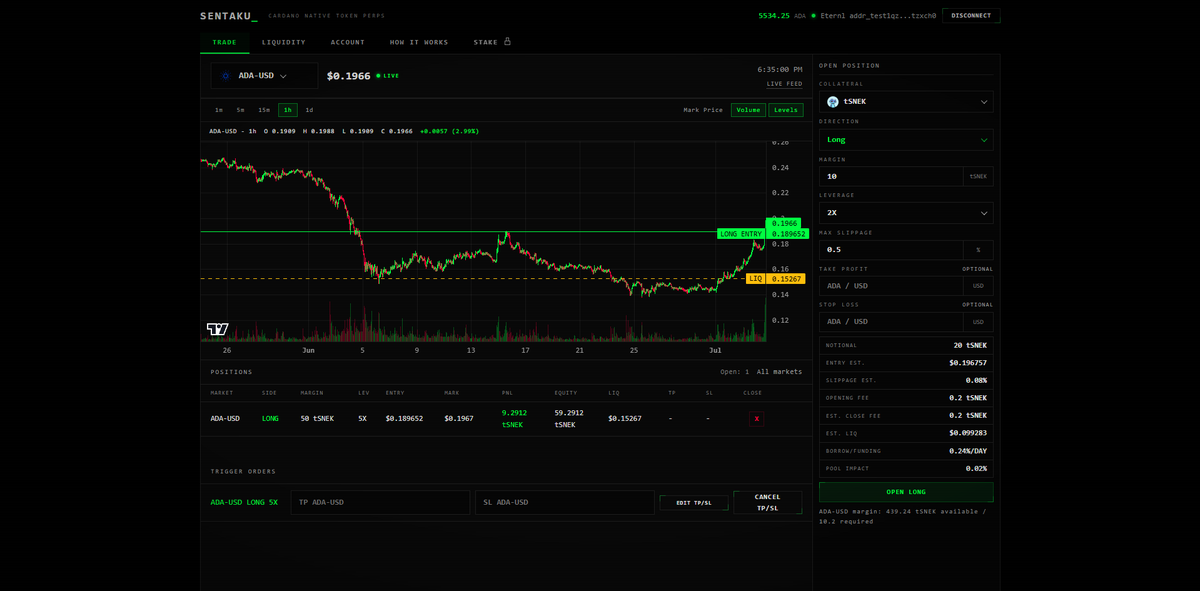Click the $0.189652 entry price cell
The width and height of the screenshot is (1200, 591).
click(404, 419)
